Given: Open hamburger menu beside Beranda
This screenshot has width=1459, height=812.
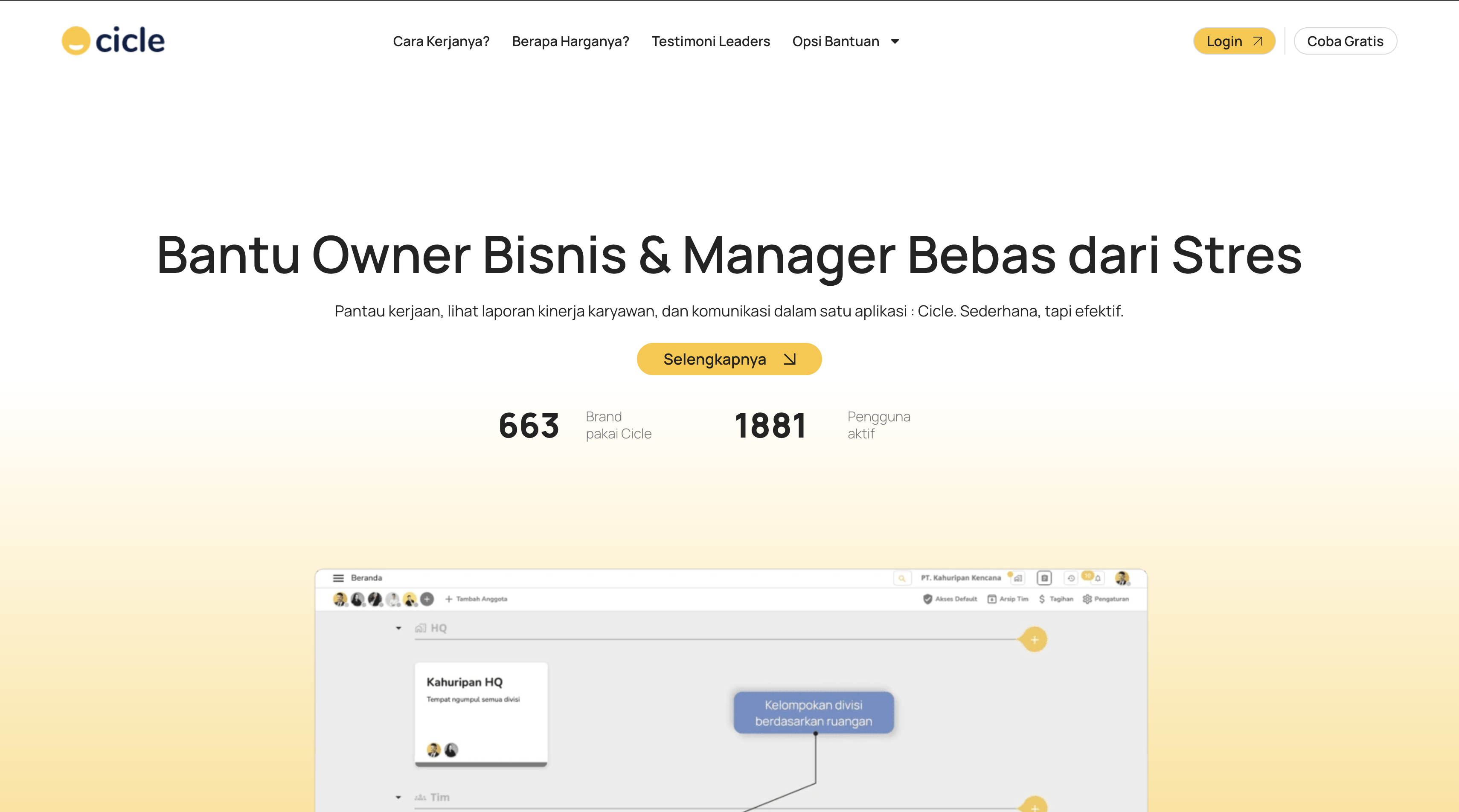Looking at the screenshot, I should coord(338,577).
